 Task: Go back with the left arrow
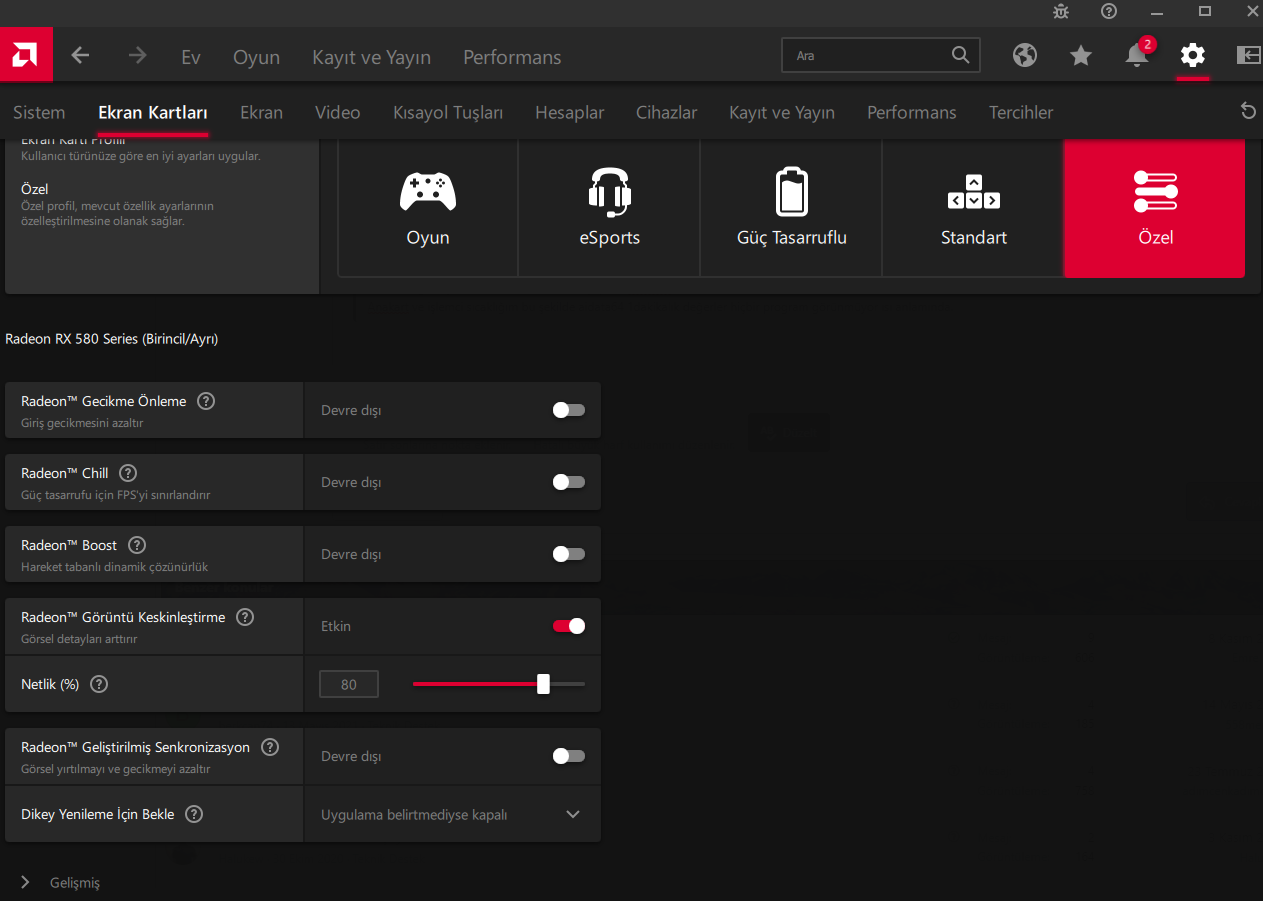81,56
